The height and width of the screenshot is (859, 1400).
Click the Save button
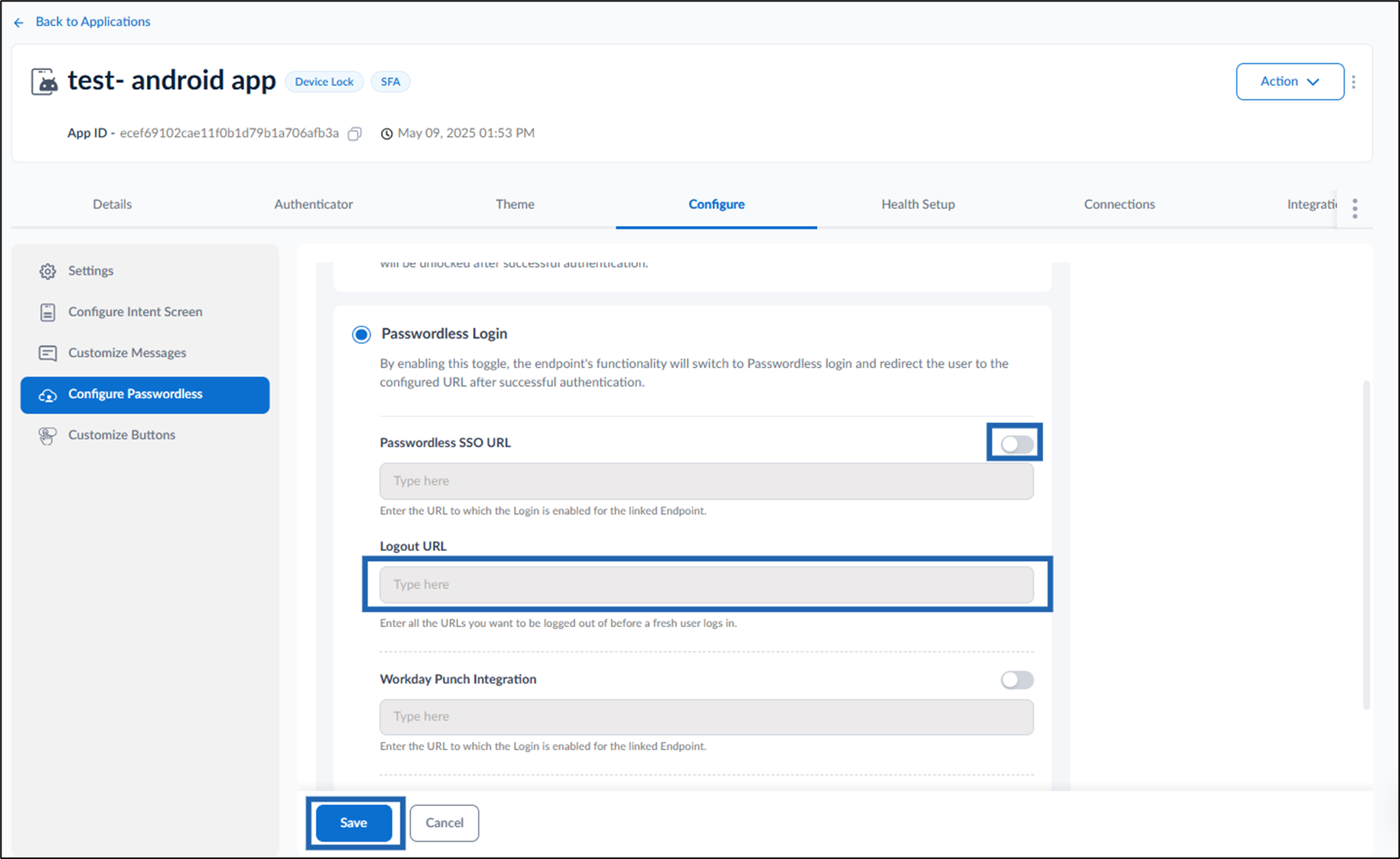(x=354, y=822)
